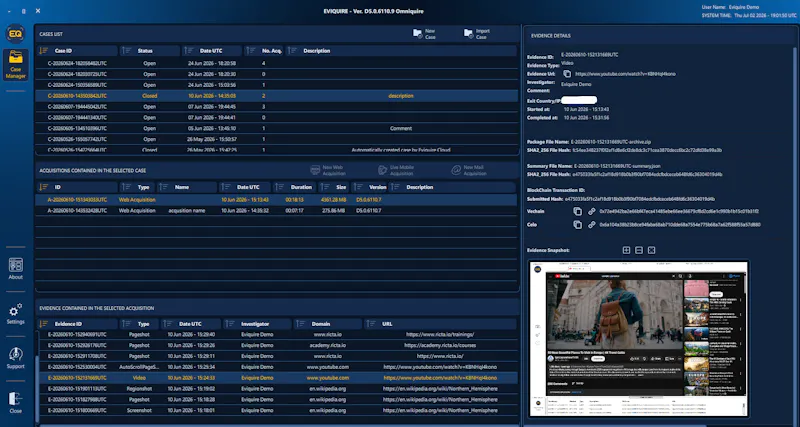Fit evidence snapshot to view icon
Screen dimensions: 800x427
651,250
